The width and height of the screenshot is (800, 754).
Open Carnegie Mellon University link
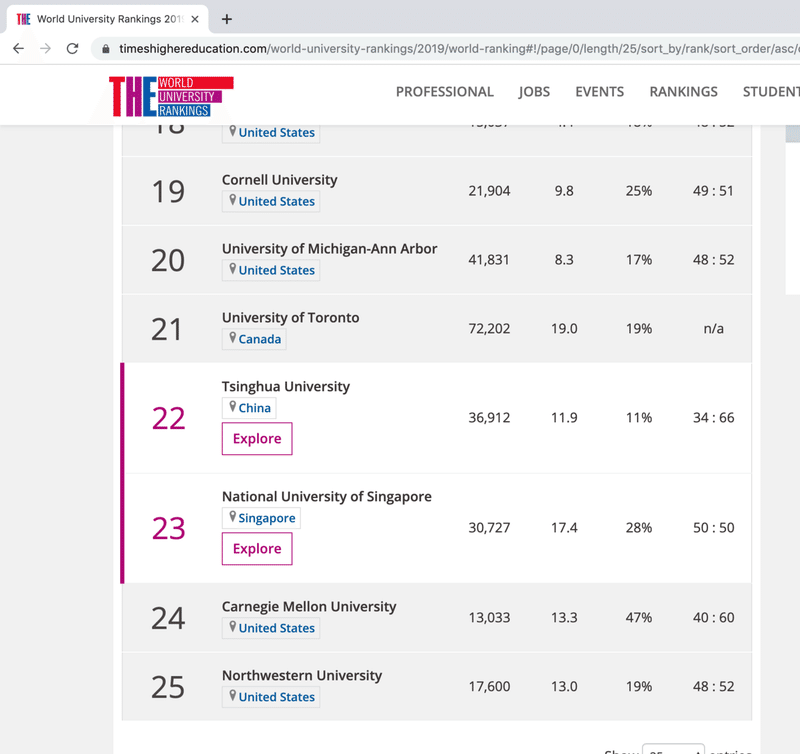tap(309, 607)
